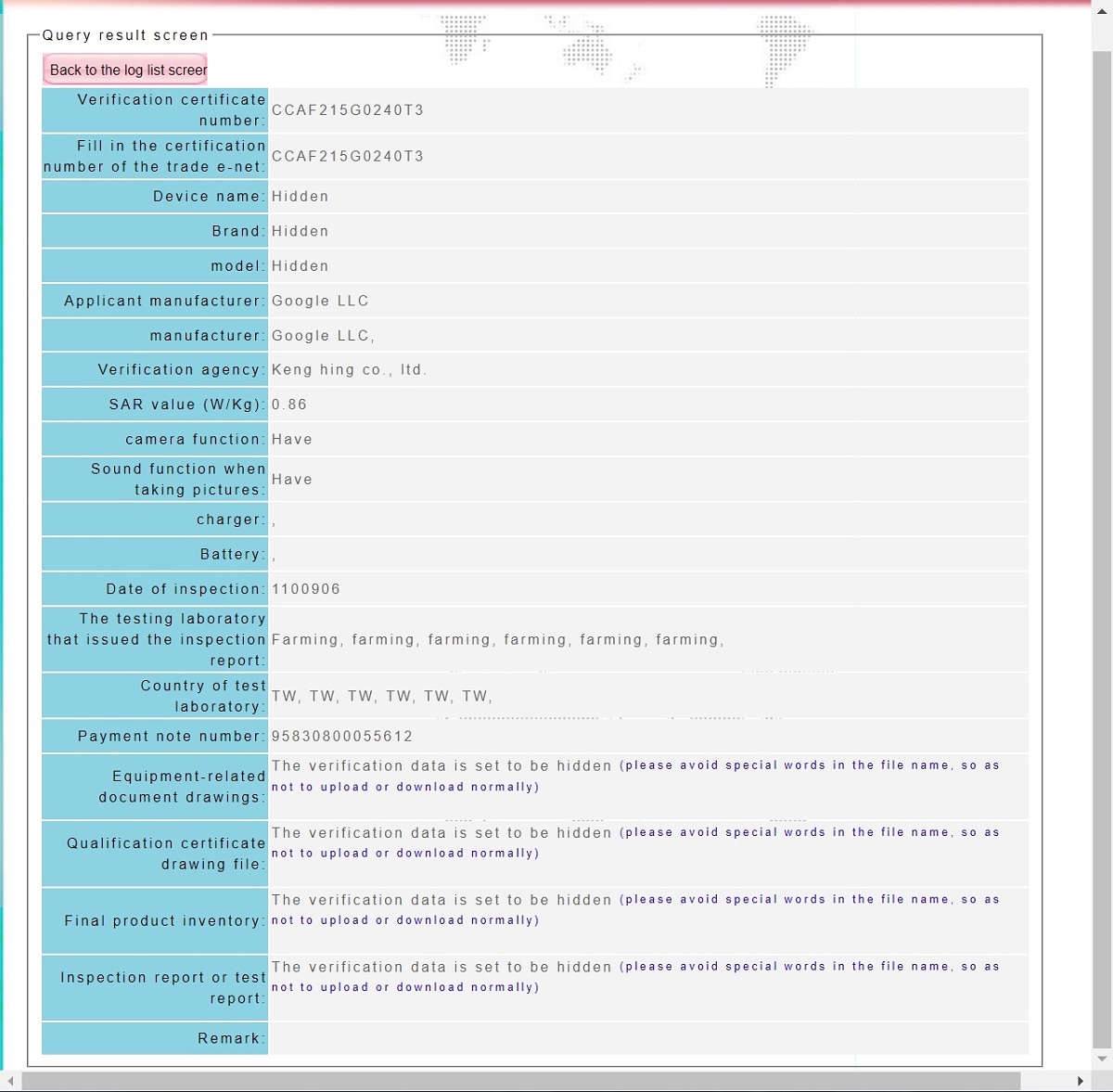Click the Applicant manufacturer Google LLC value

click(320, 302)
